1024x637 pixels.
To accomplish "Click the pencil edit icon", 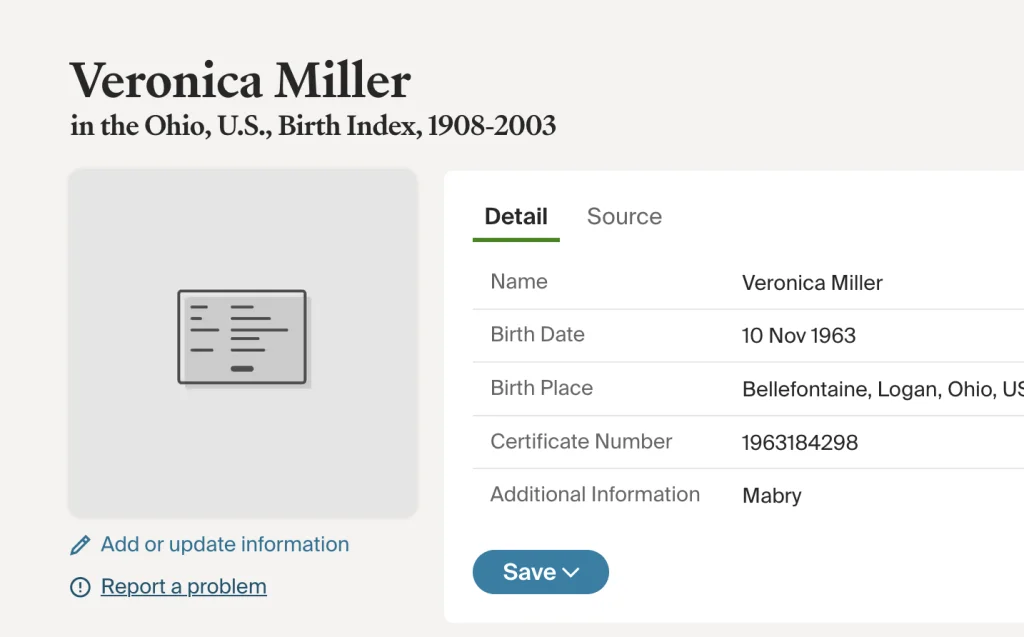I will (80, 545).
